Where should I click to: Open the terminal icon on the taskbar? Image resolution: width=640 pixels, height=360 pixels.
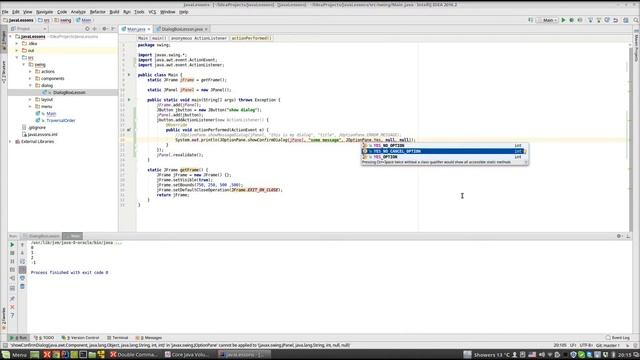click(x=83, y=355)
